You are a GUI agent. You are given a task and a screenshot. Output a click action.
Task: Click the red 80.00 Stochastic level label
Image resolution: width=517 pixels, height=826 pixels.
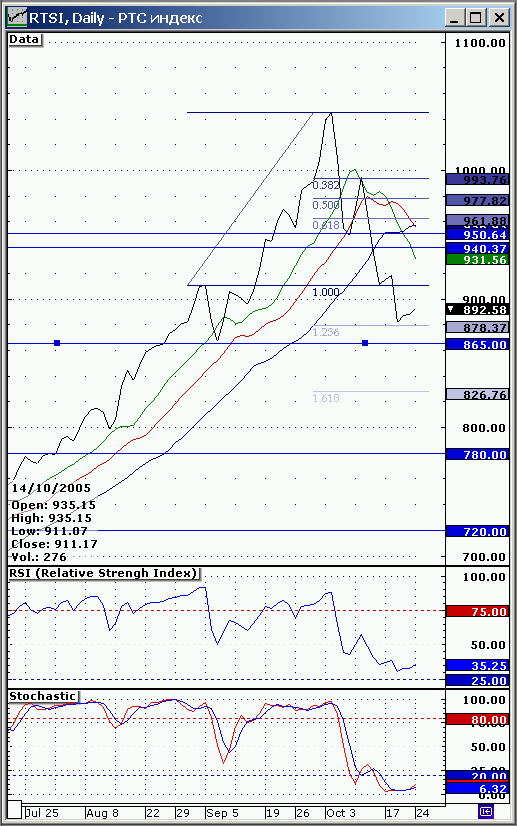477,720
